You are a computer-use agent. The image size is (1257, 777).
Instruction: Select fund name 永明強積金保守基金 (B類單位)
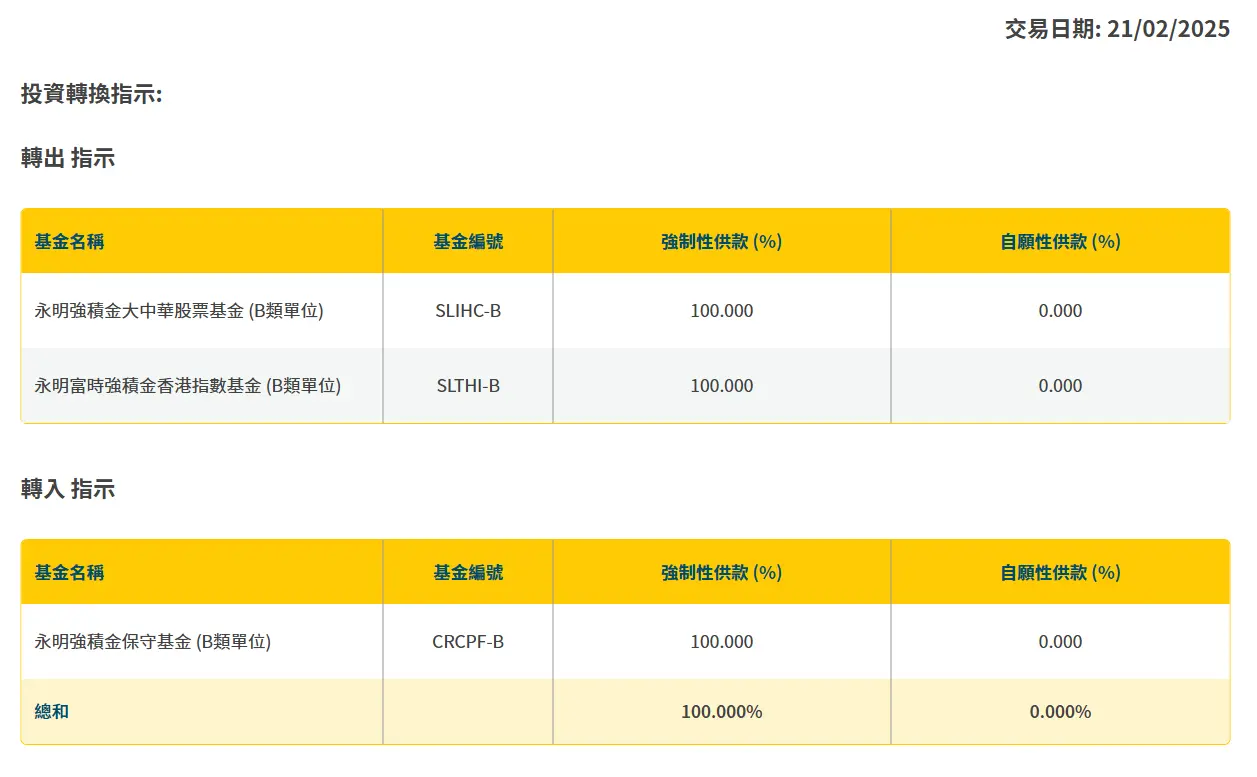153,642
